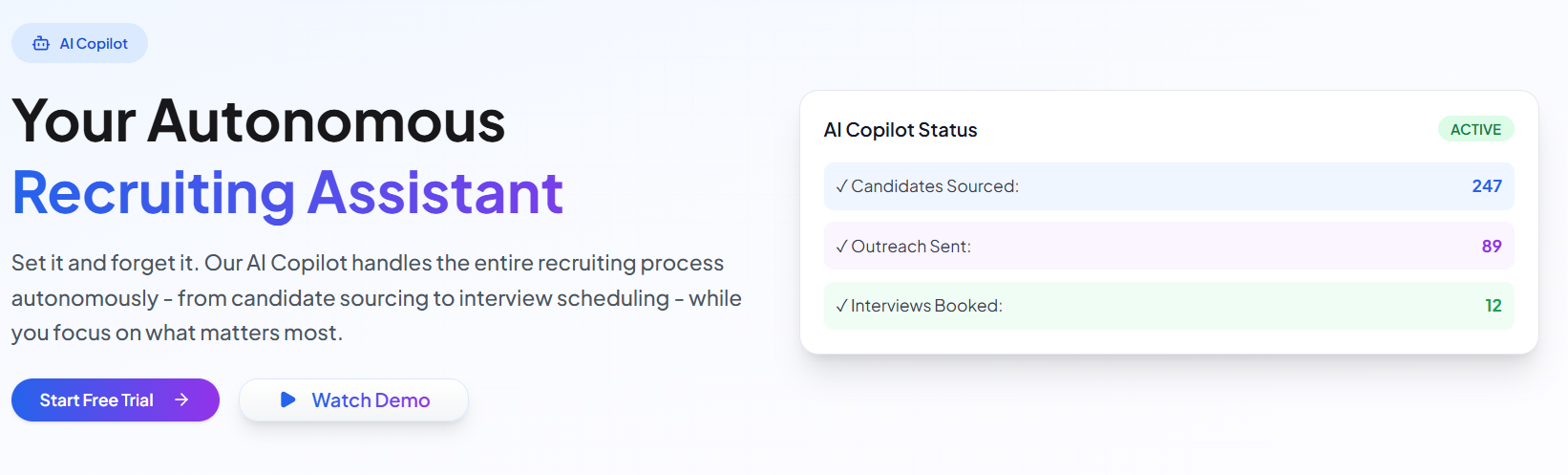Click the checkmark next to Interviews Booked

point(841,306)
